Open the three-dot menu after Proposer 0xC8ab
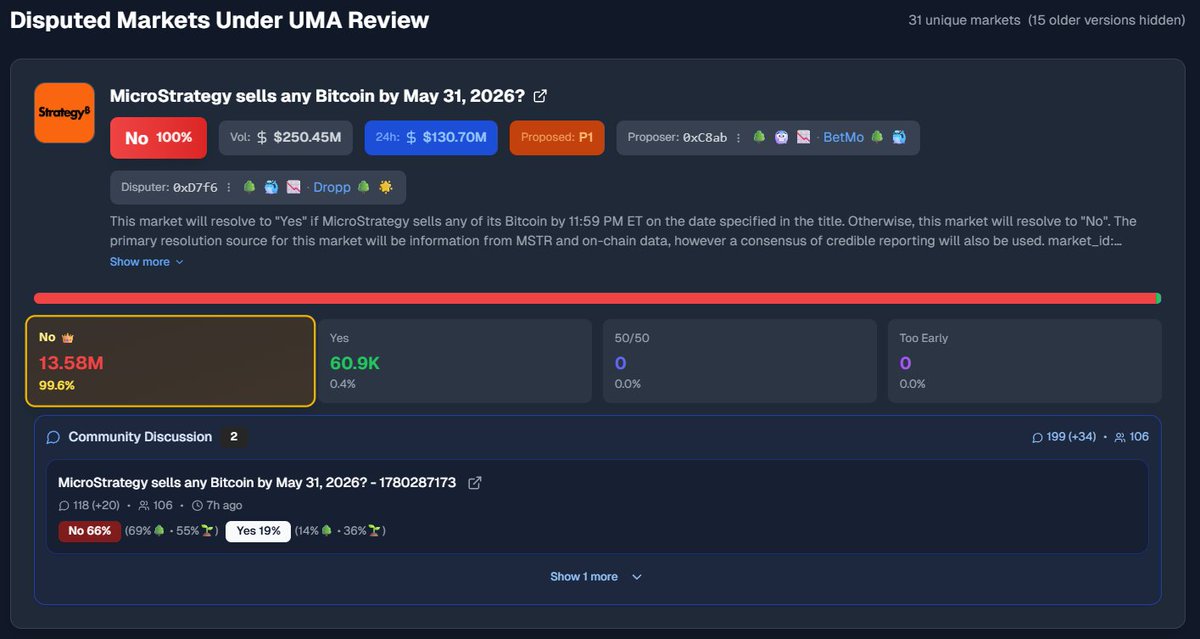Screen dimensions: 1200x639 [x=739, y=138]
